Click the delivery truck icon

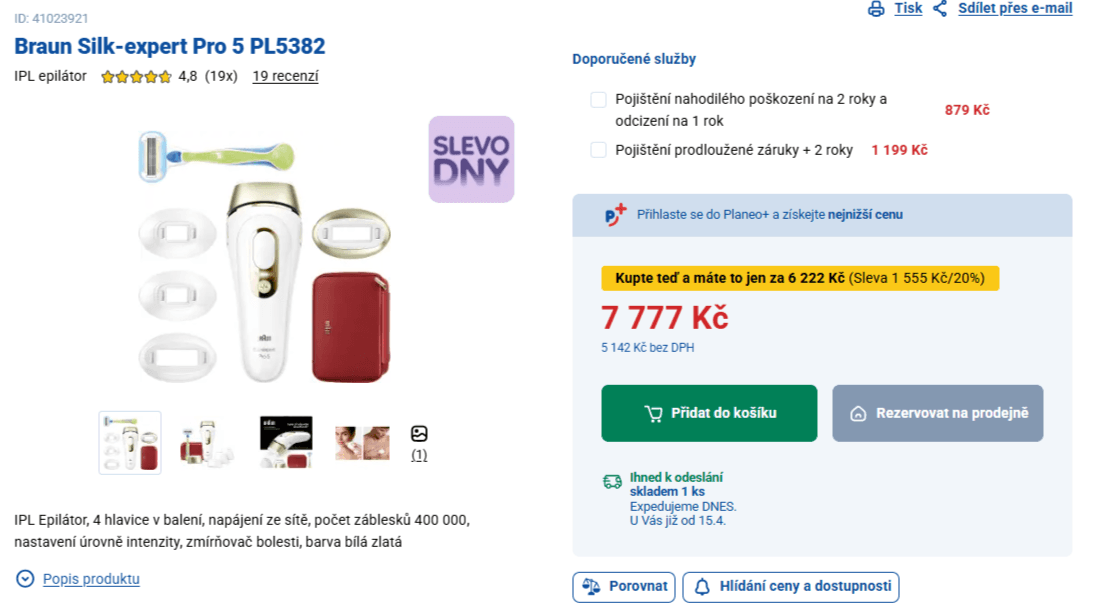point(612,482)
